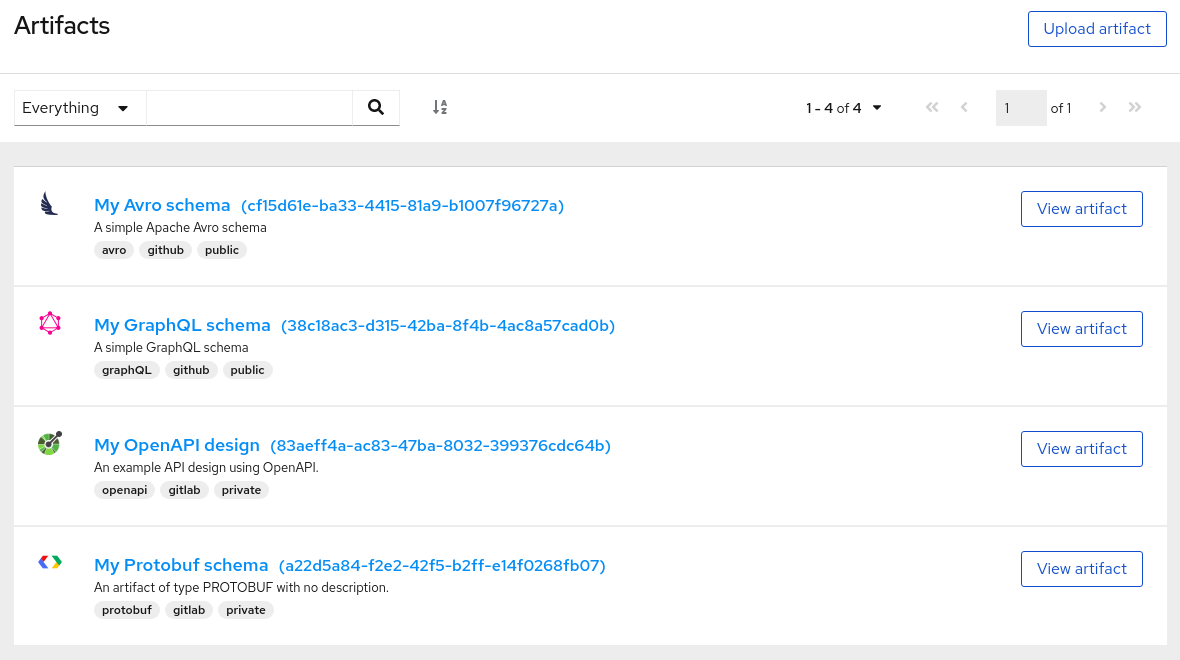Click the Upload artifact button
This screenshot has height=660, width=1180.
[x=1097, y=29]
